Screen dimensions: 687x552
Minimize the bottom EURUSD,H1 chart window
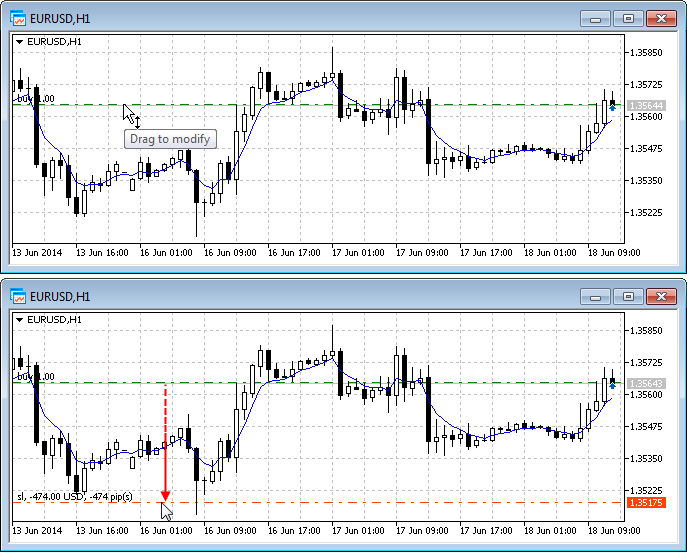(x=596, y=296)
